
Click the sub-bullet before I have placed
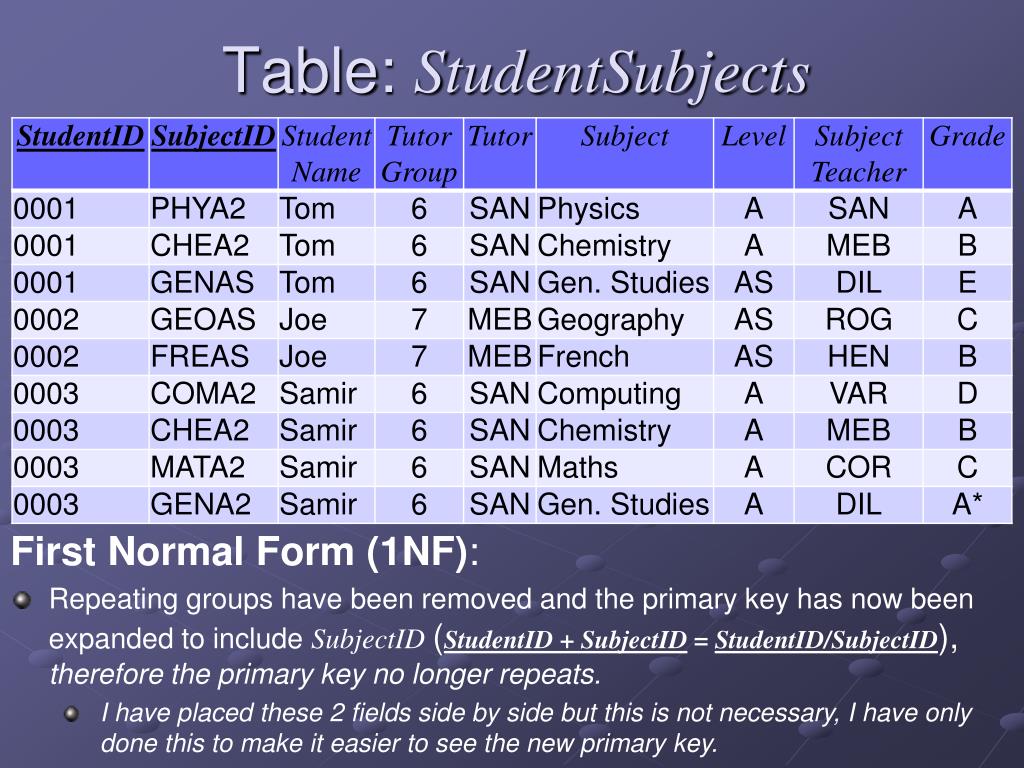point(72,714)
